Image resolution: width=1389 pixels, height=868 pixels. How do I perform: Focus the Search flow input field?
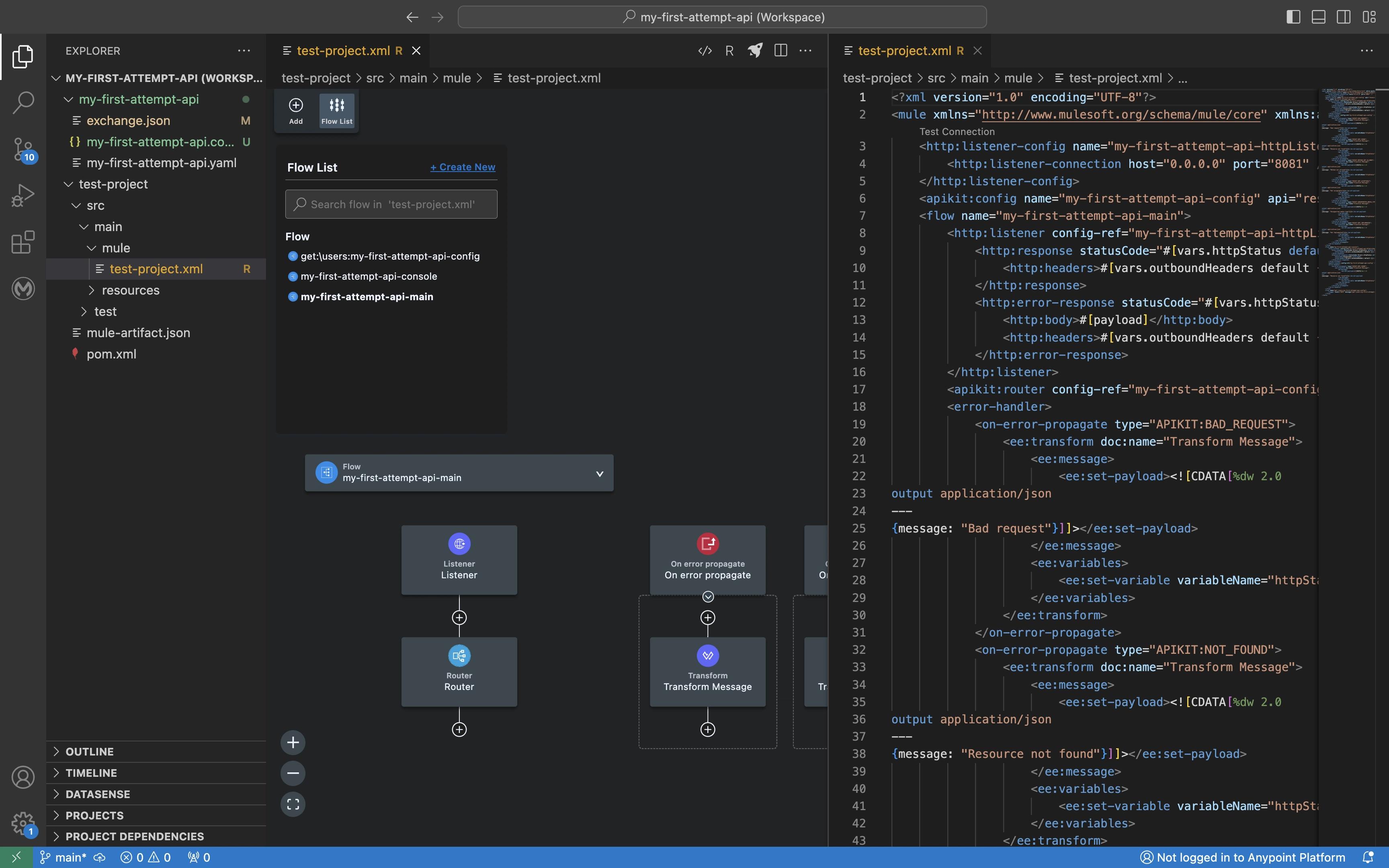(391, 205)
